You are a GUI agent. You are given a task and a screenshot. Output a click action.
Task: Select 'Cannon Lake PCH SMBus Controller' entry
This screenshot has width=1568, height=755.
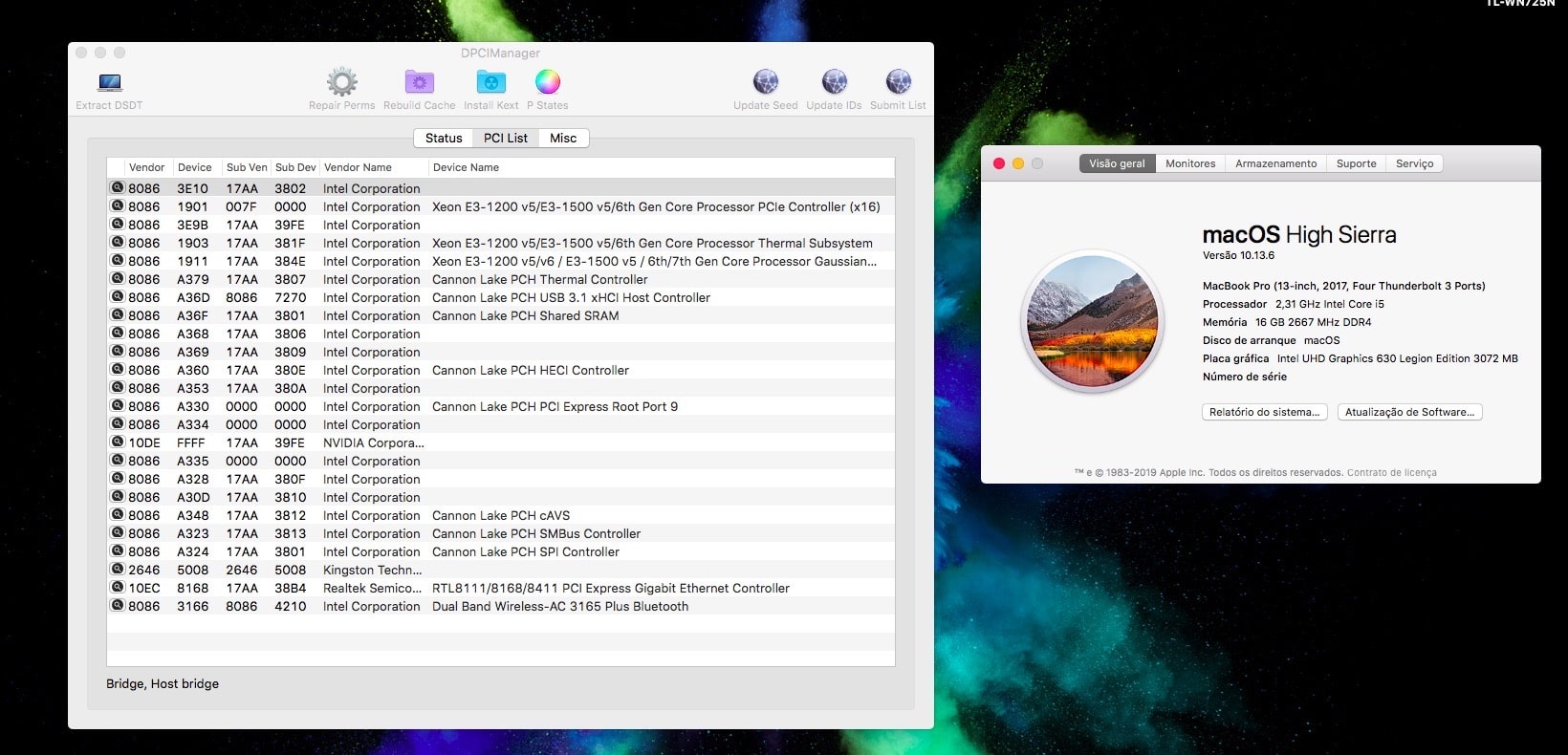[536, 533]
